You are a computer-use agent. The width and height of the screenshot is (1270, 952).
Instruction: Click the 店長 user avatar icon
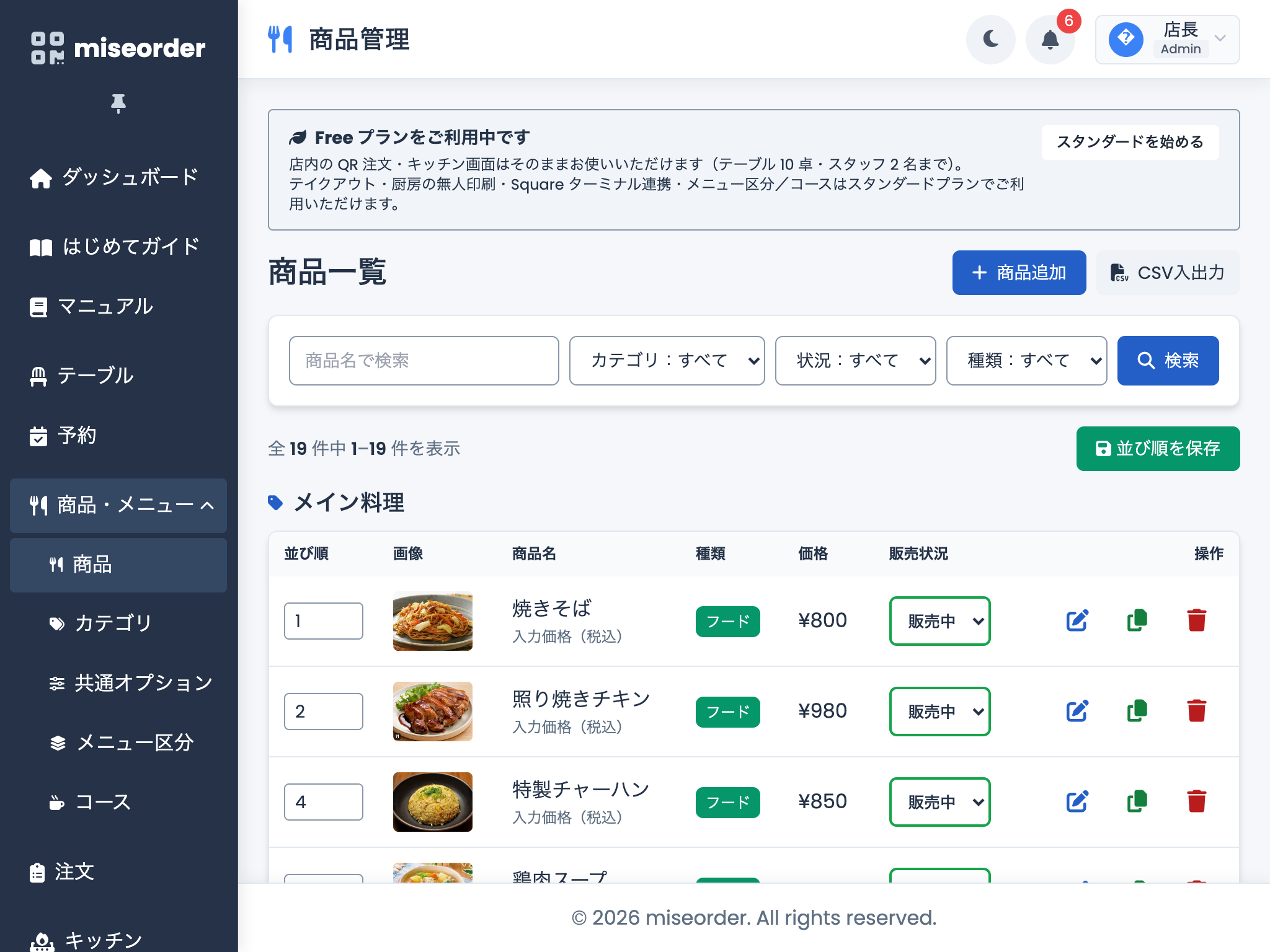coord(1126,40)
